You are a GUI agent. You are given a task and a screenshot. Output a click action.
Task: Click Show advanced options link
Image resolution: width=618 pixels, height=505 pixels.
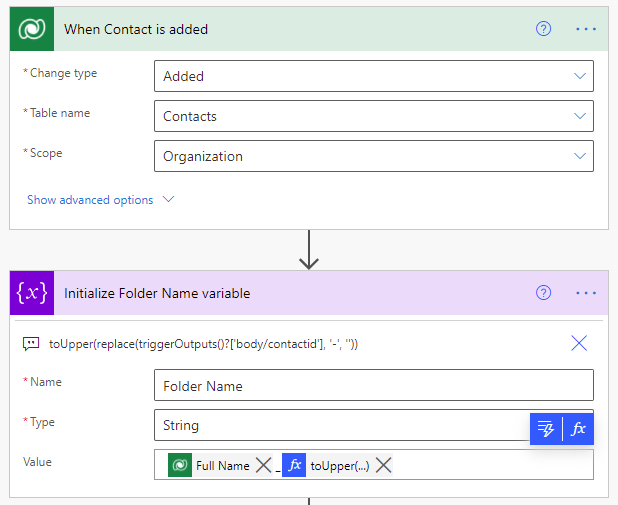90,200
